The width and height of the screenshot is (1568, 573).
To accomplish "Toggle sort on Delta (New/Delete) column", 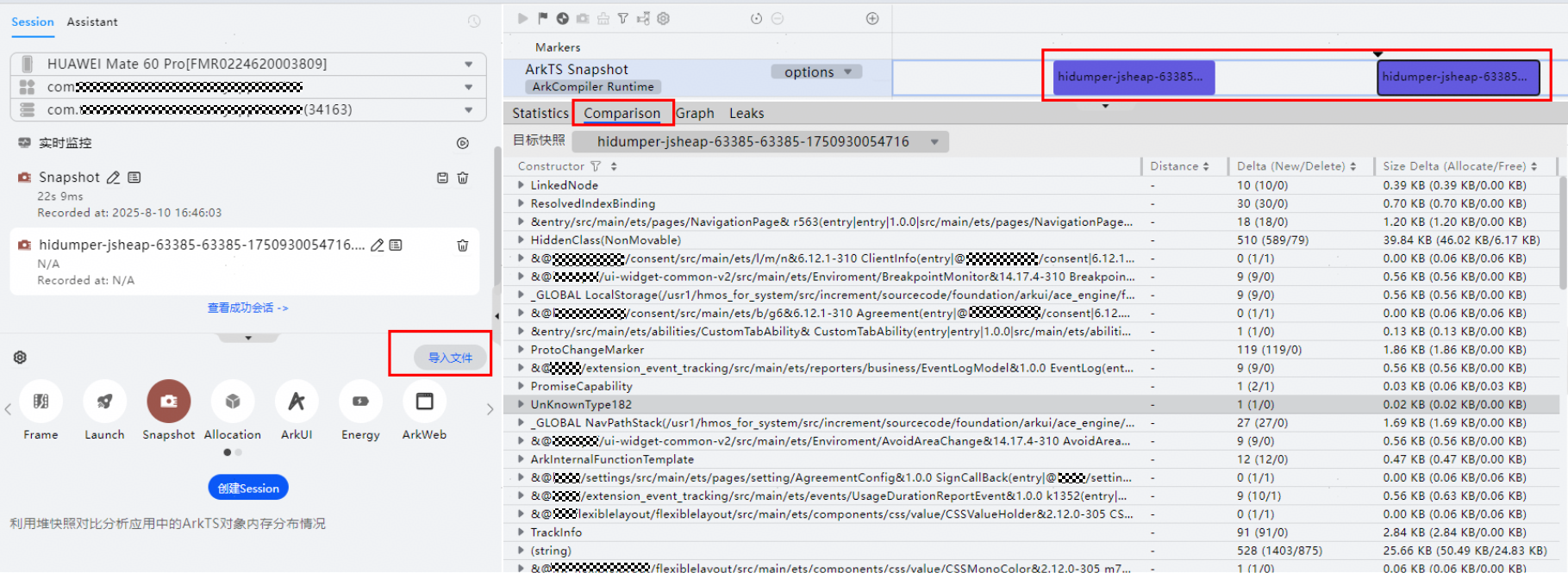I will 1352,166.
